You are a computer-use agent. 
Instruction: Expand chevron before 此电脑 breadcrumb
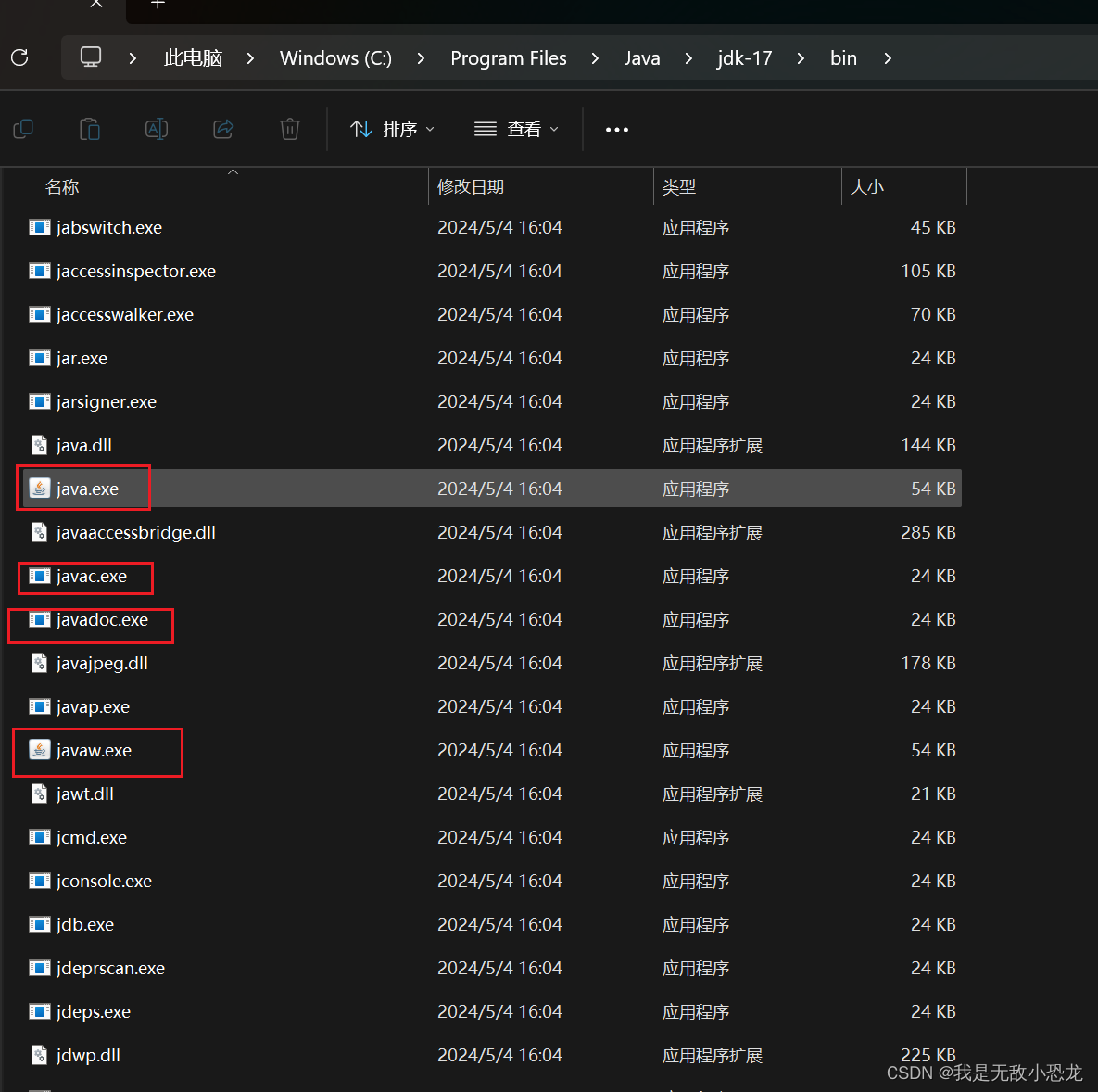133,58
